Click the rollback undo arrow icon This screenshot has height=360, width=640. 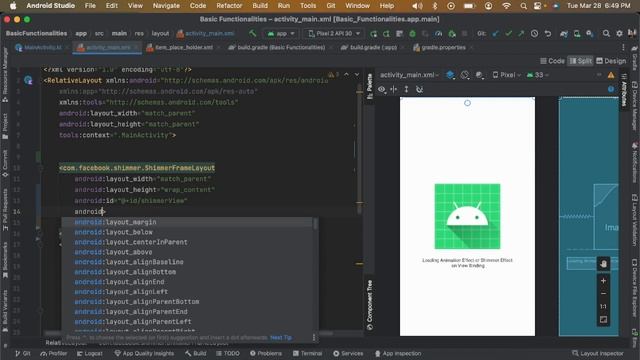[x=547, y=34]
